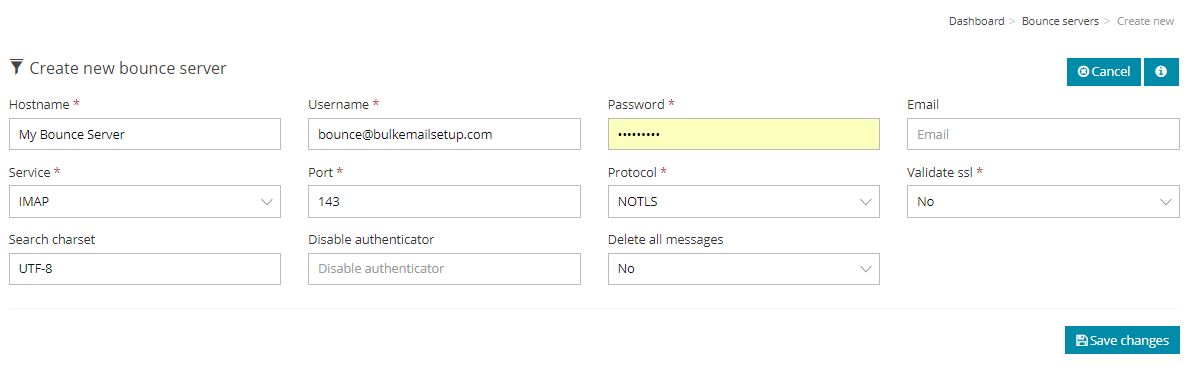This screenshot has width=1191, height=381.
Task: Go to Dashboard breadcrumb link
Action: pyautogui.click(x=976, y=21)
